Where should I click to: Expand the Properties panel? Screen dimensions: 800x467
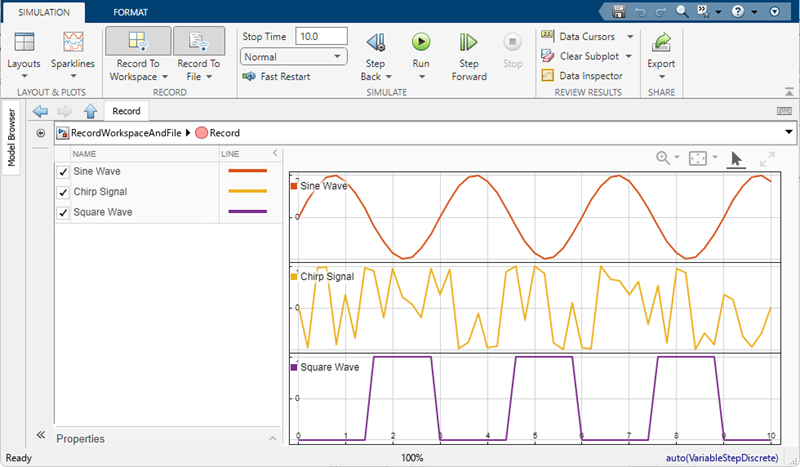tap(272, 438)
